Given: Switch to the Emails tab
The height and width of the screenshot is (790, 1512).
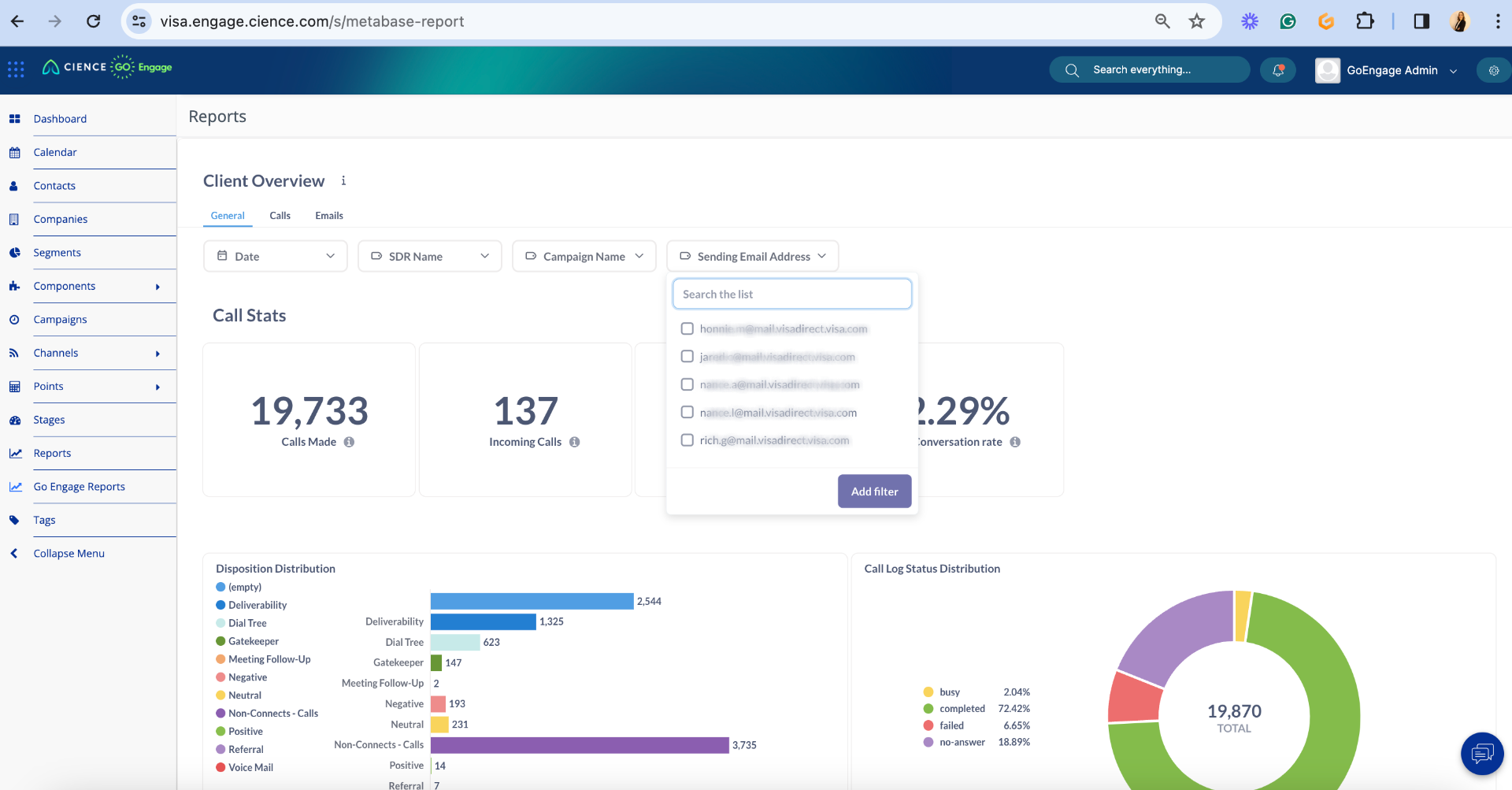Looking at the screenshot, I should 329,216.
